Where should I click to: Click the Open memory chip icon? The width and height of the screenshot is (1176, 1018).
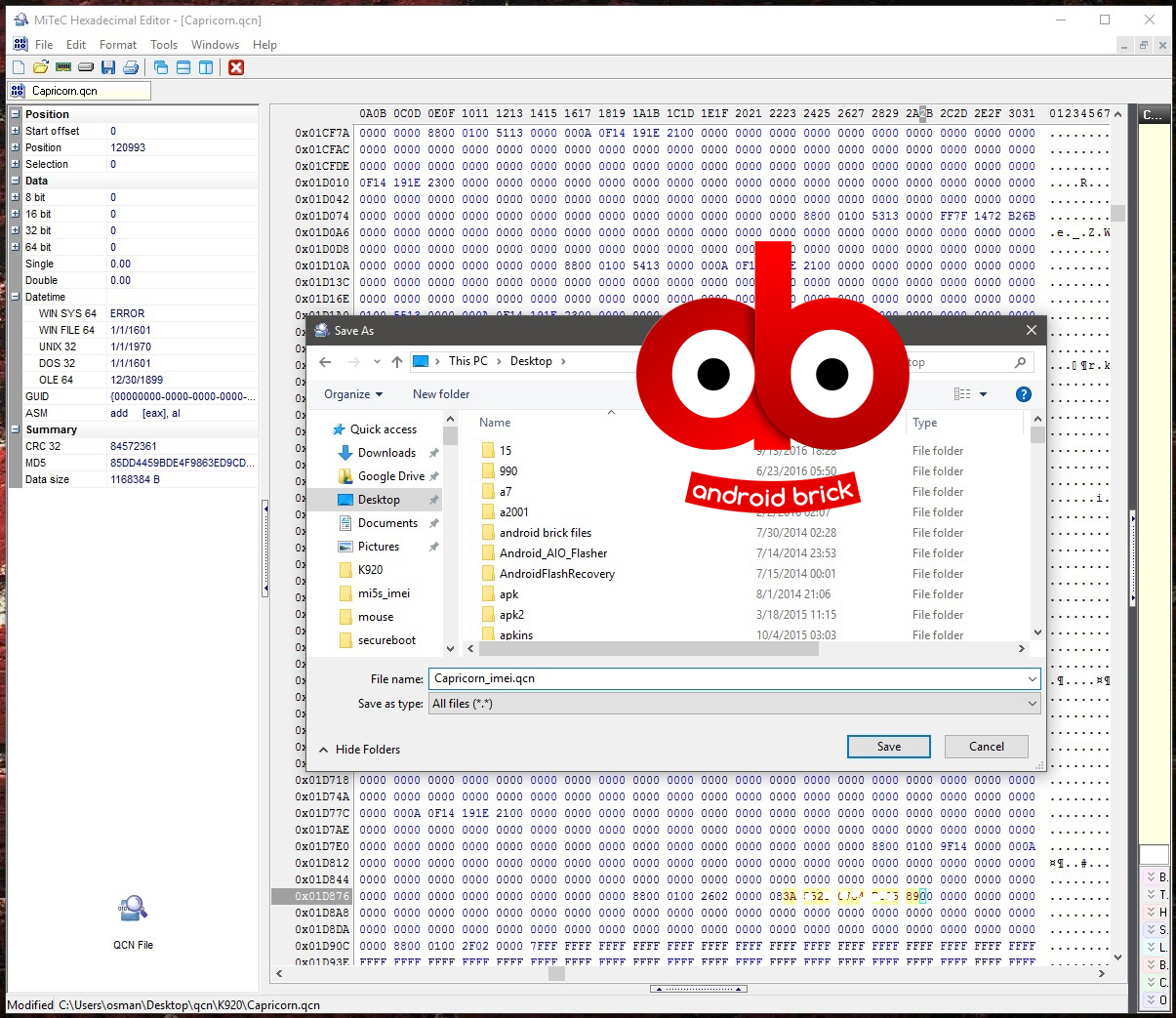click(63, 67)
